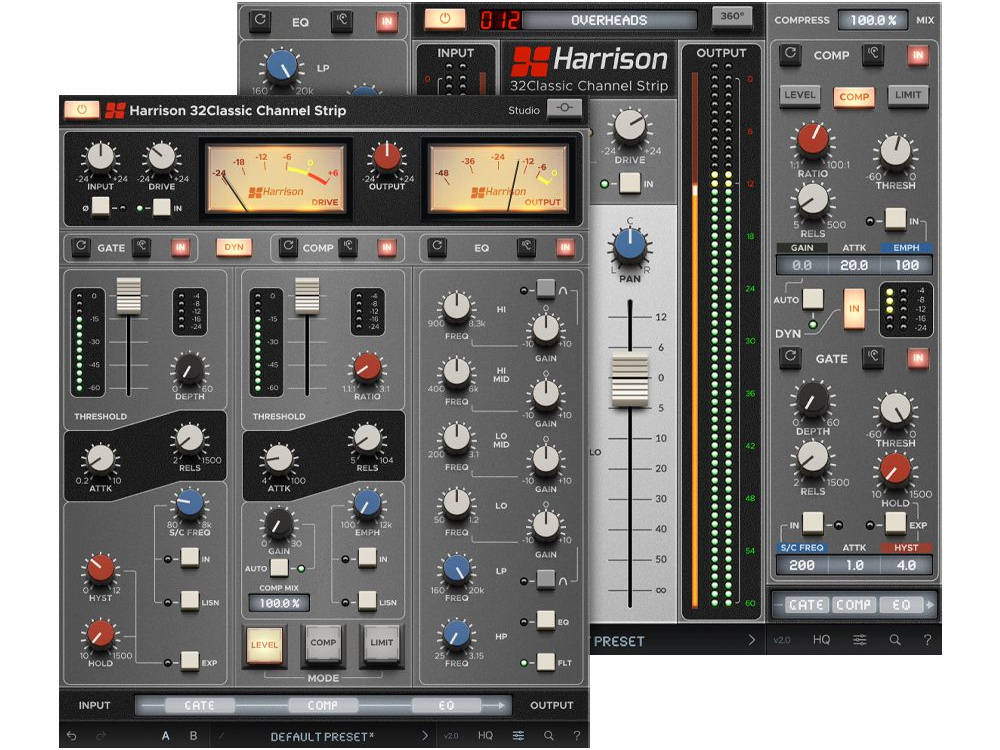This screenshot has height=750, width=1000.
Task: Click the magnifier icon in rear window footer
Action: click(x=895, y=640)
